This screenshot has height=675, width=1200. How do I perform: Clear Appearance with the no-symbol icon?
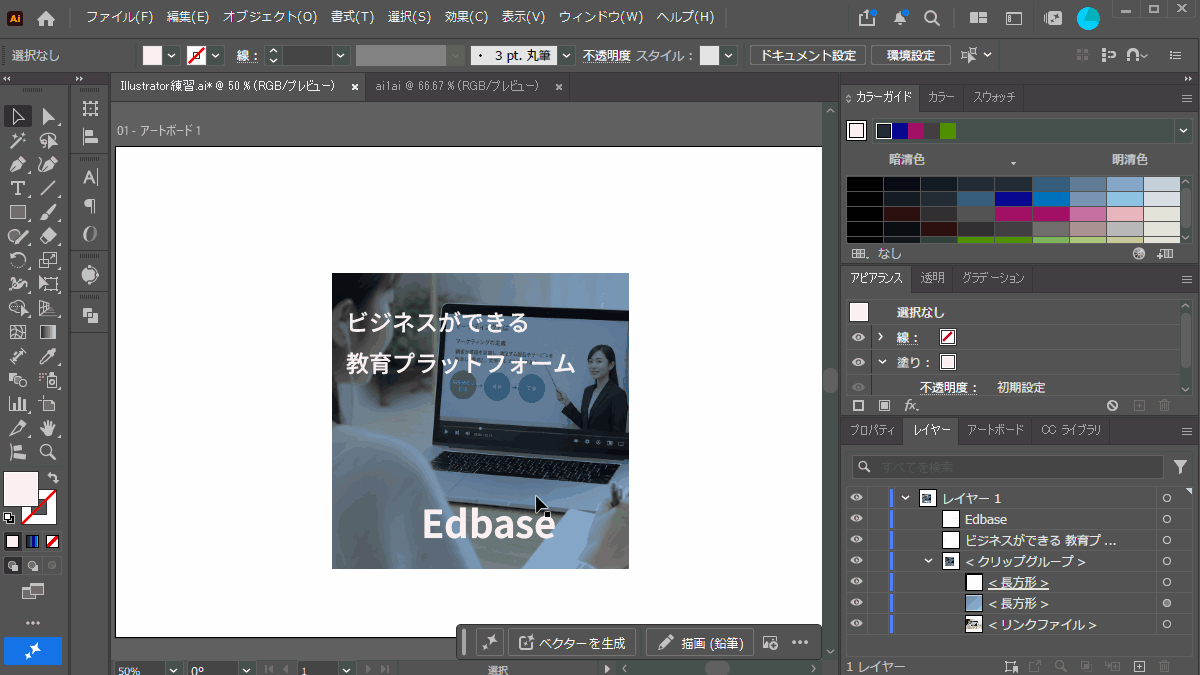click(1112, 405)
